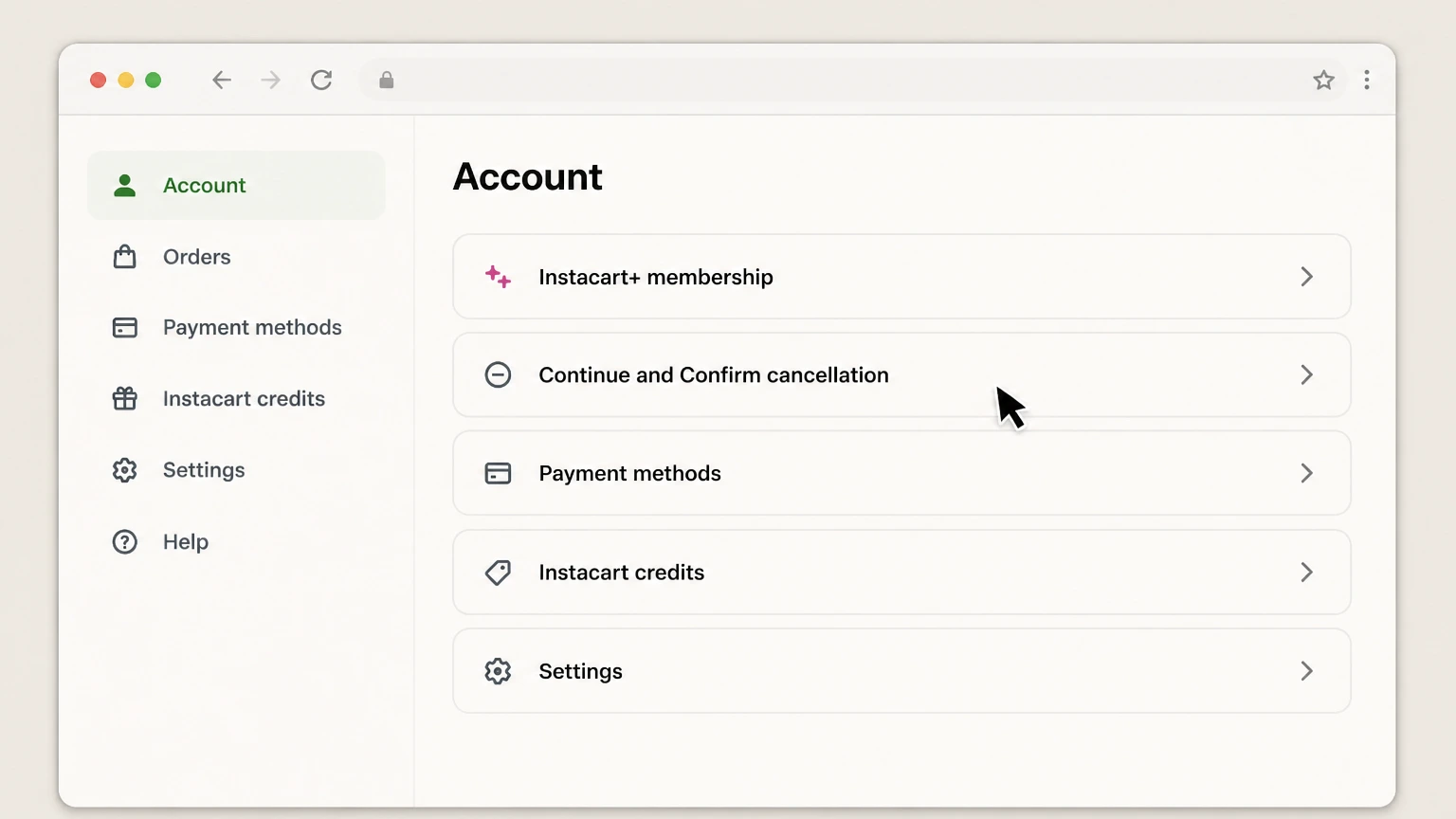This screenshot has width=1456, height=819.
Task: Click the shopping bag Orders icon
Action: [124, 257]
